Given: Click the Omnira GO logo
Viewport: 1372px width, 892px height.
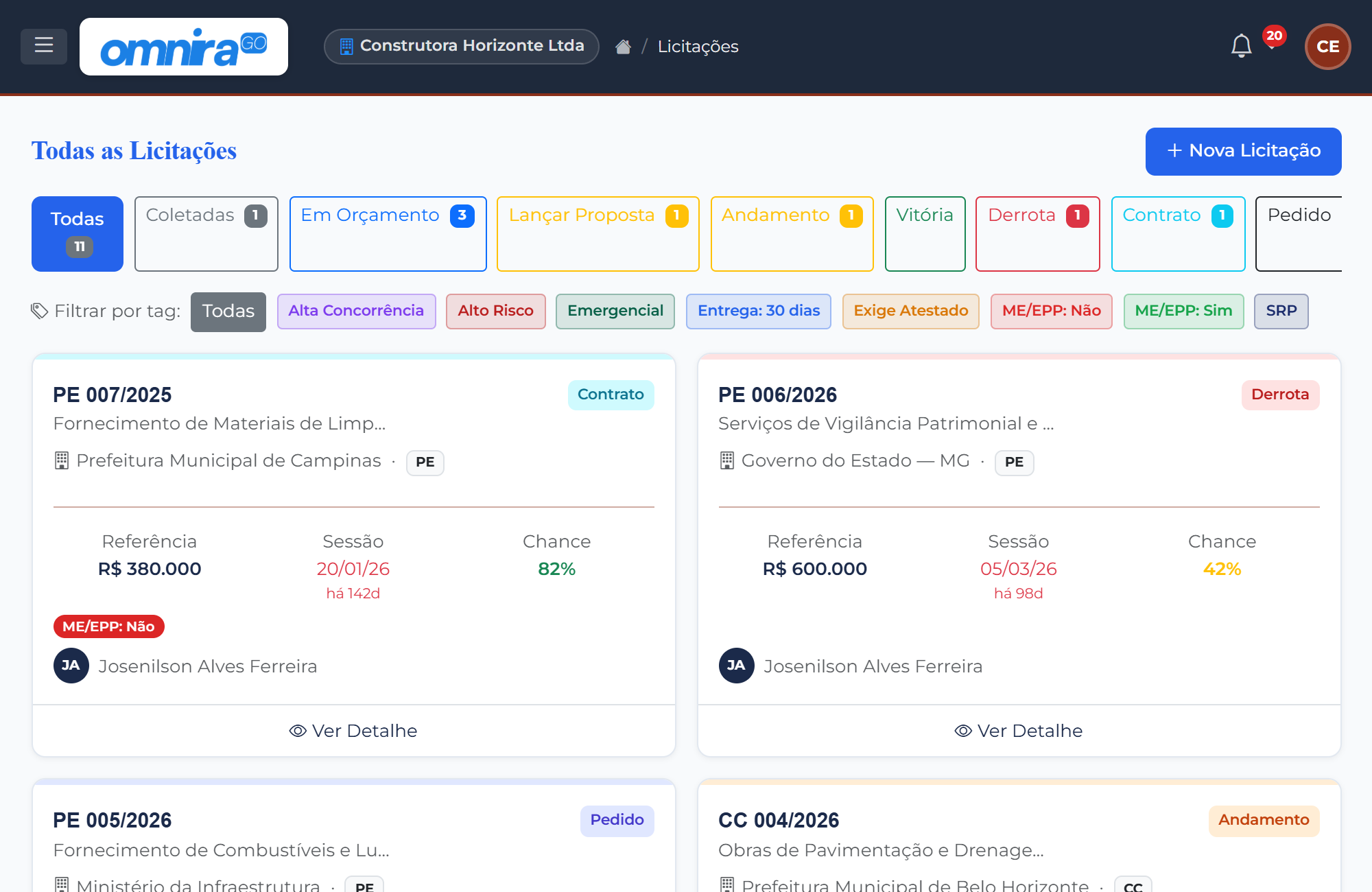Looking at the screenshot, I should click(x=184, y=47).
